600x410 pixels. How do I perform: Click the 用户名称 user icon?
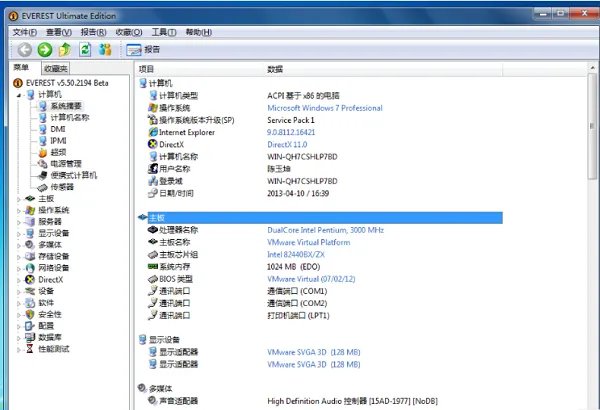point(153,168)
